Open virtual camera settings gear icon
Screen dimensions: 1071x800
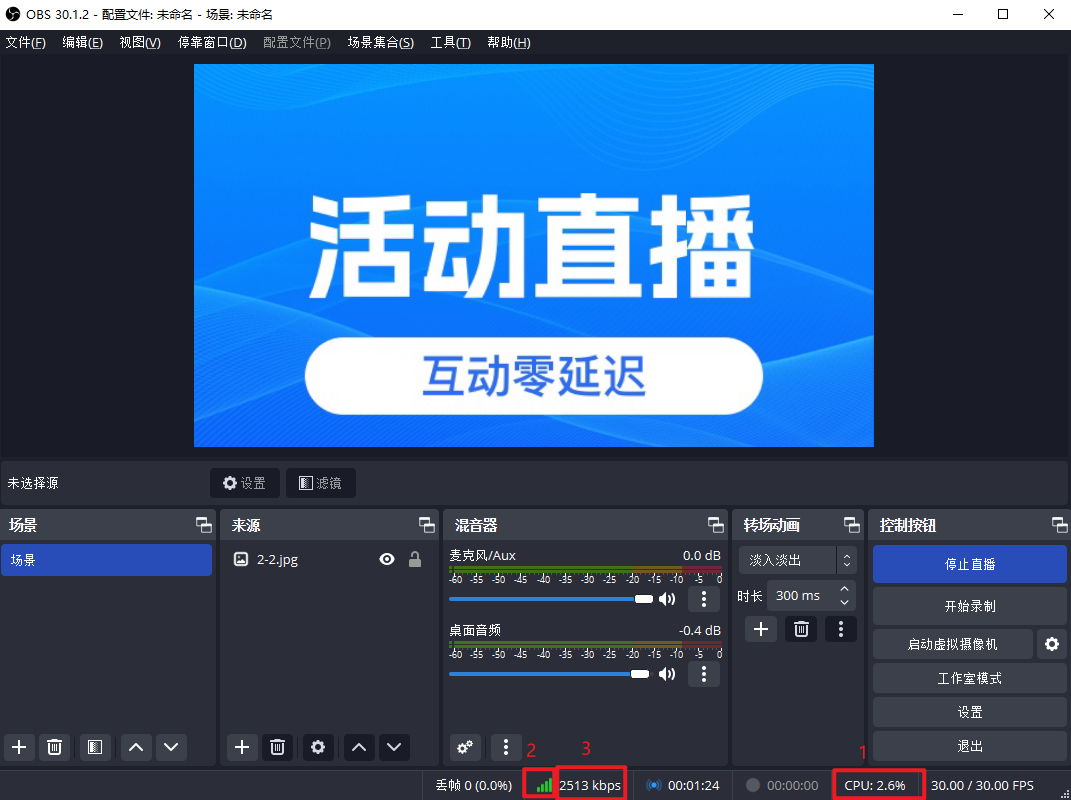point(1051,644)
